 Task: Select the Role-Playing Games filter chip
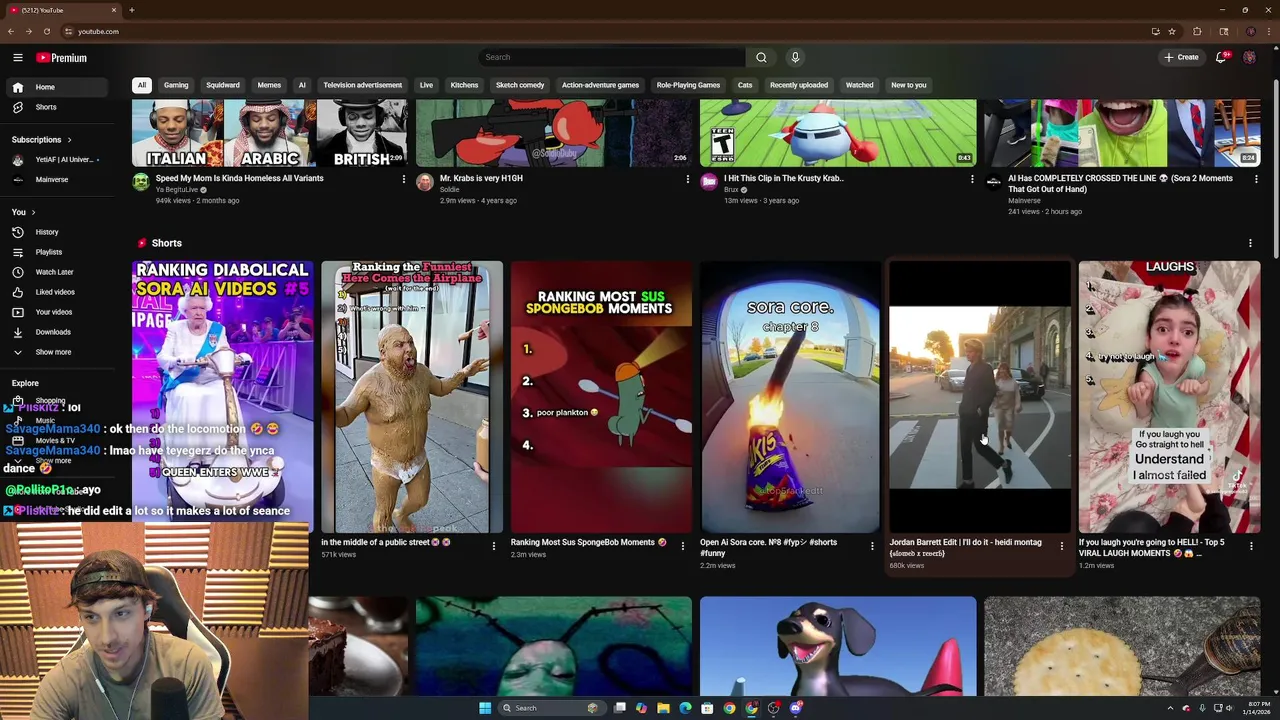688,85
